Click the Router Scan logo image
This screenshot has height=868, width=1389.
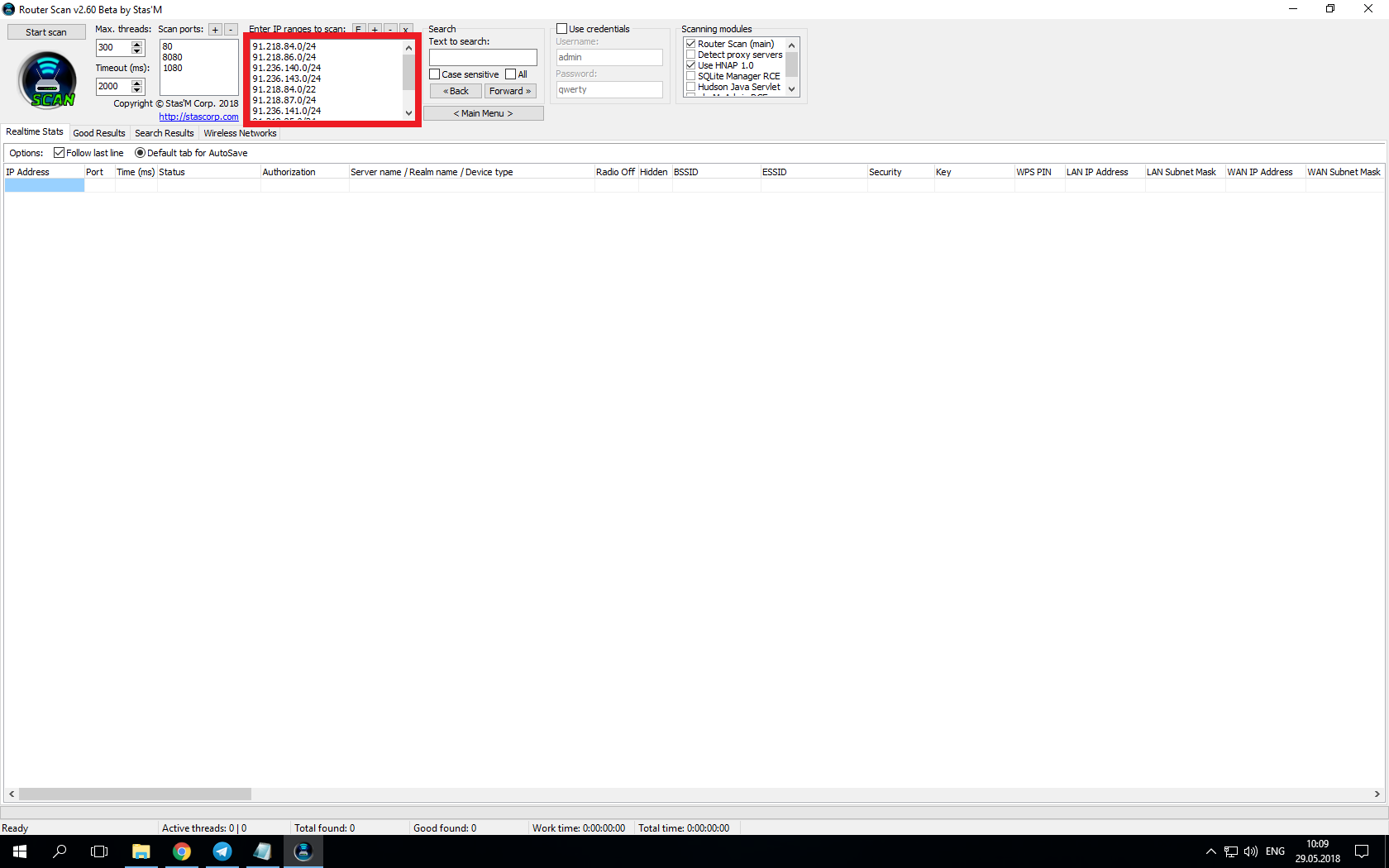47,80
